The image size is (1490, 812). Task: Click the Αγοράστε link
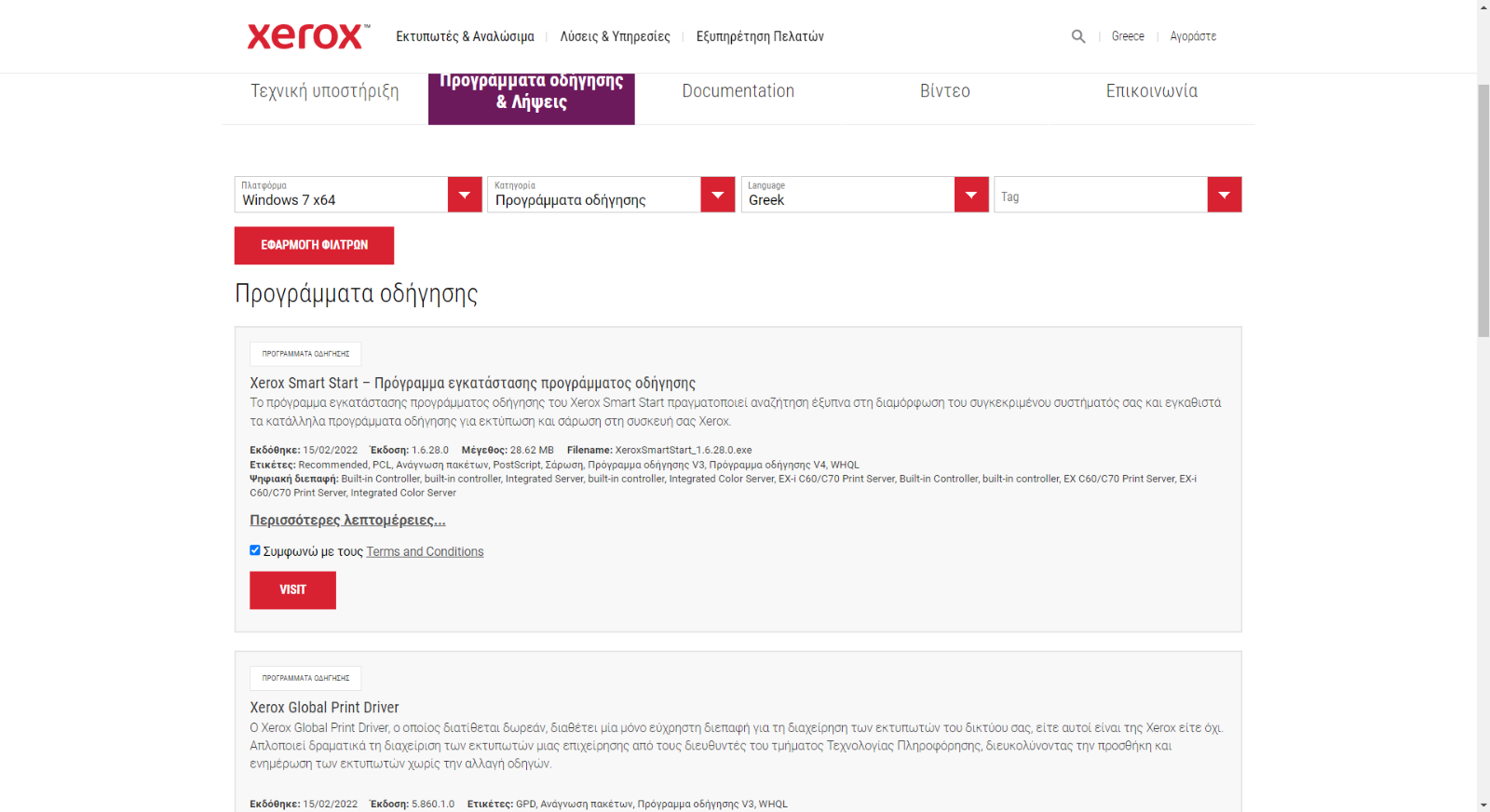1193,36
